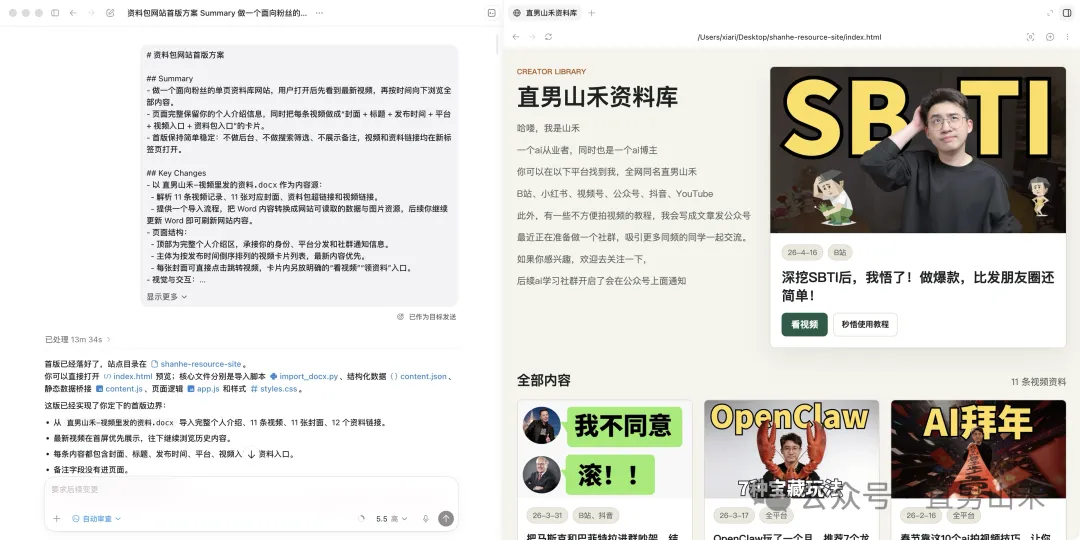The image size is (1080, 540).
Task: Toggle the left sidebar panel icon
Action: [55, 13]
